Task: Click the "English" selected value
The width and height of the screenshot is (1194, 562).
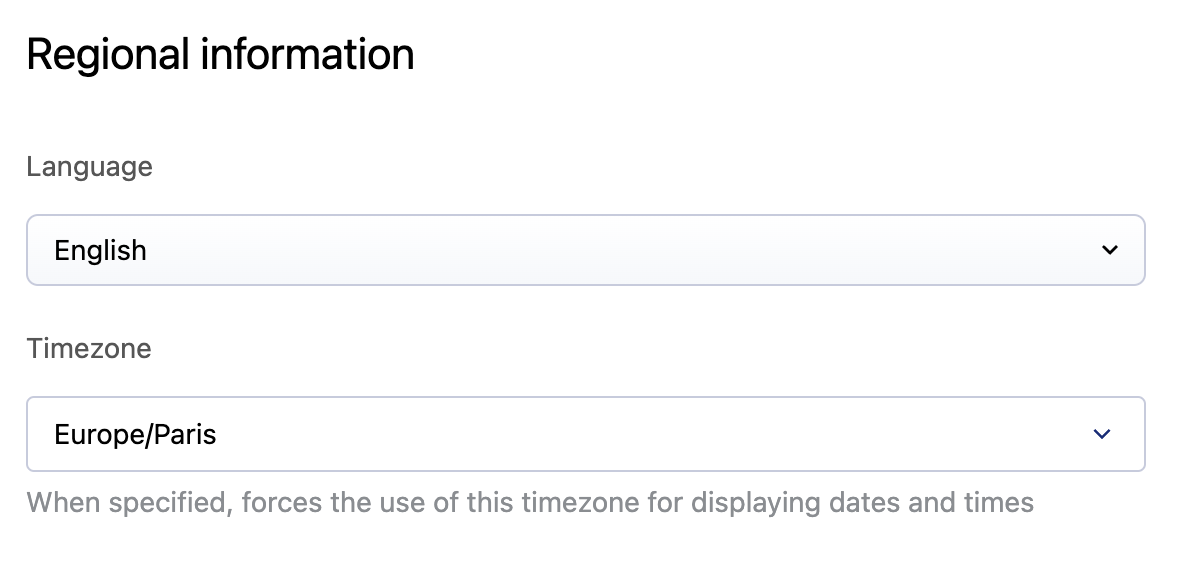Action: (x=100, y=250)
